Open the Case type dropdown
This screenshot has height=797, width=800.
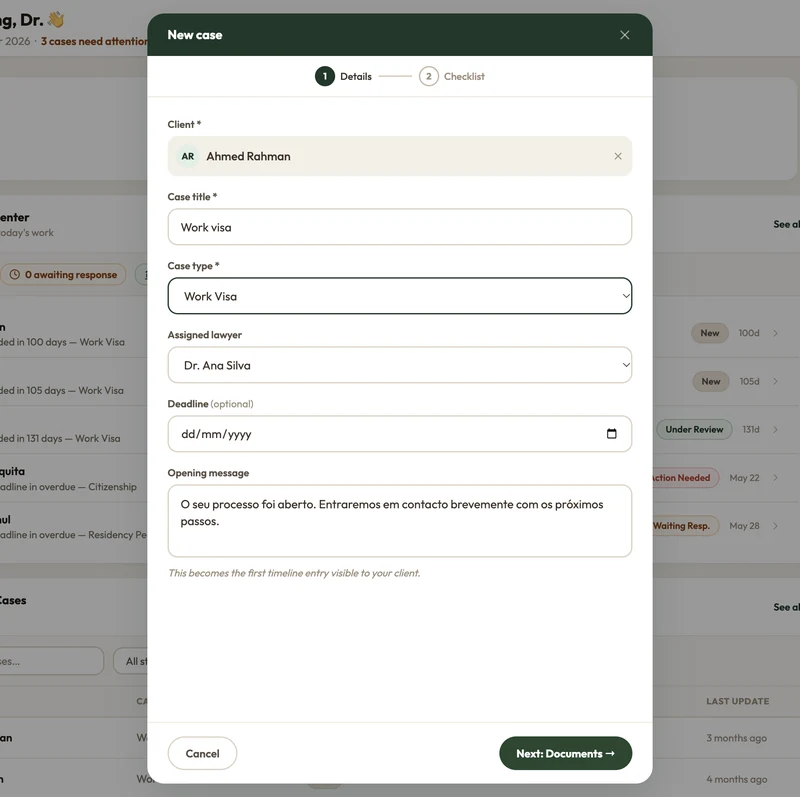click(x=399, y=296)
